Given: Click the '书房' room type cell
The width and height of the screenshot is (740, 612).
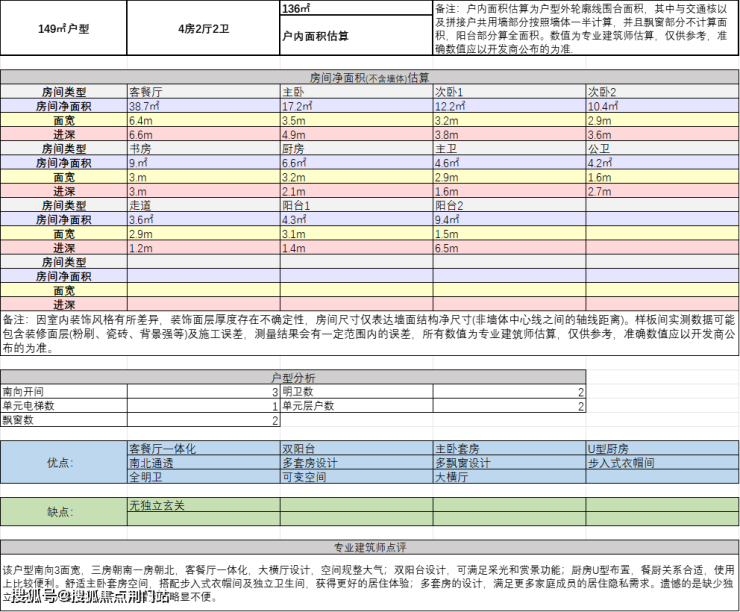Looking at the screenshot, I should (x=203, y=148).
